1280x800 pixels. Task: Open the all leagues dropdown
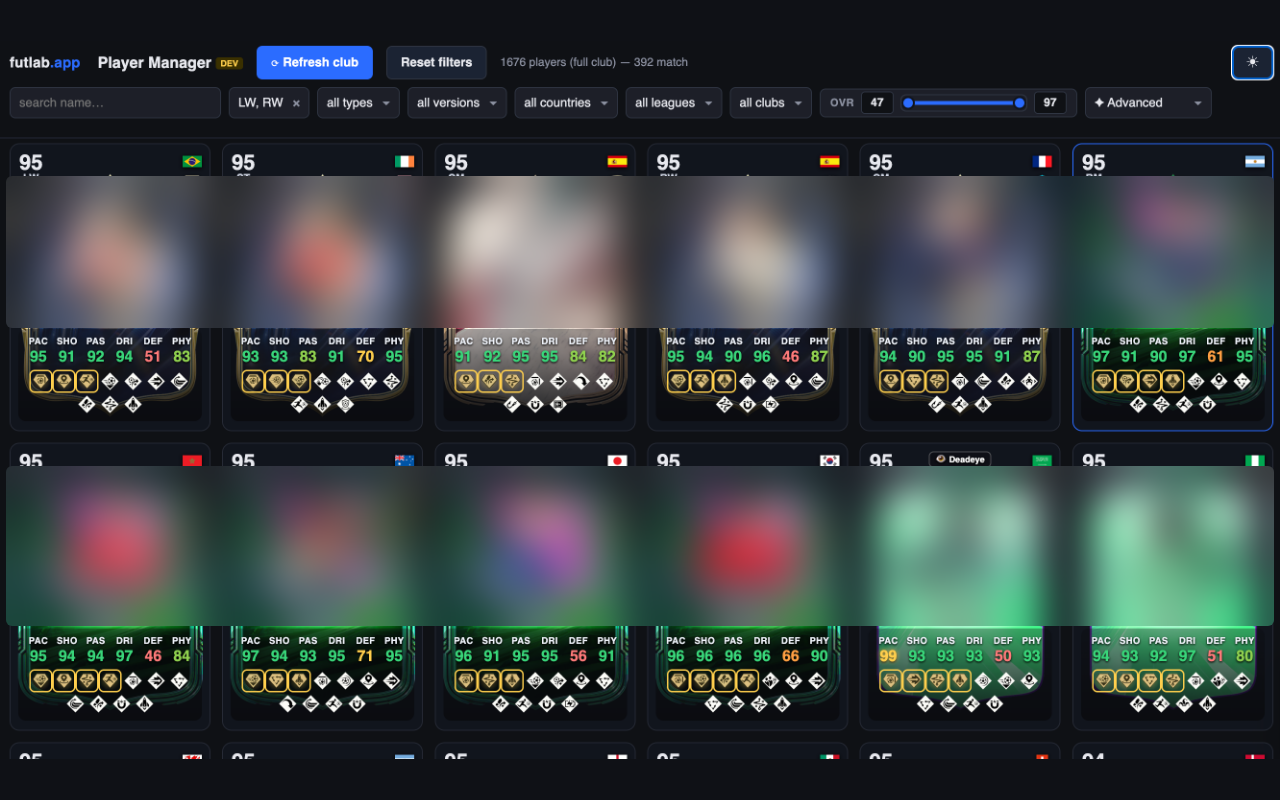[674, 103]
